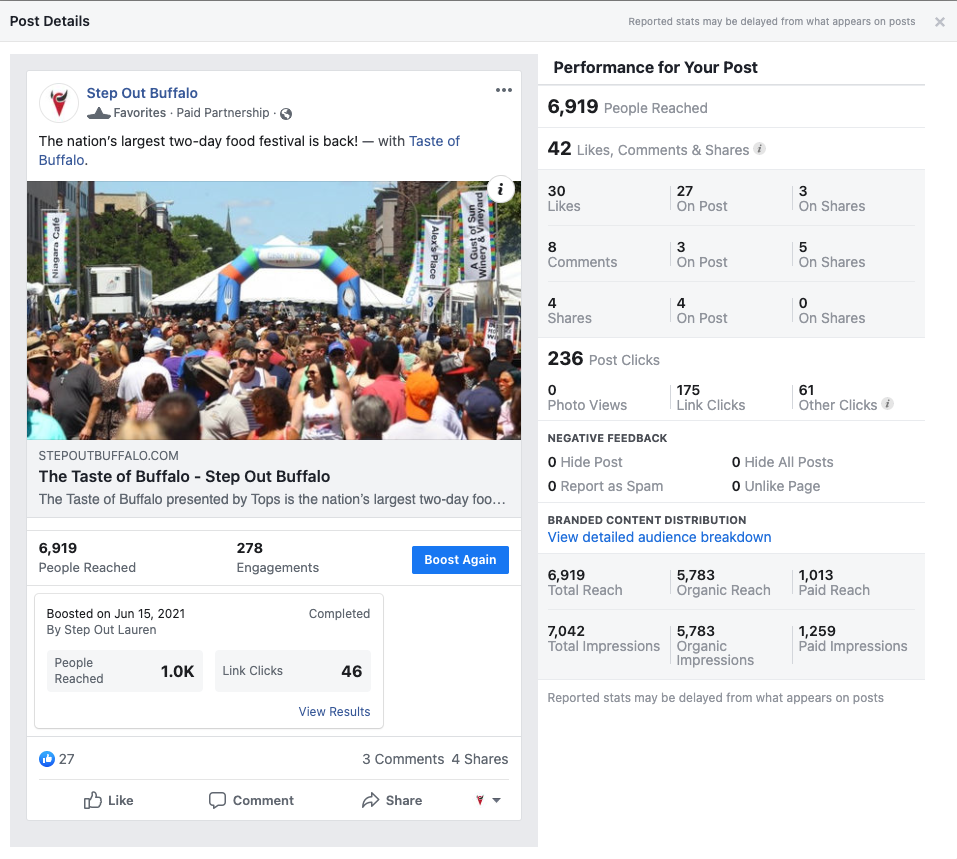Click the 1,013 Paid Reach stat
This screenshot has height=859, width=957.
click(834, 582)
